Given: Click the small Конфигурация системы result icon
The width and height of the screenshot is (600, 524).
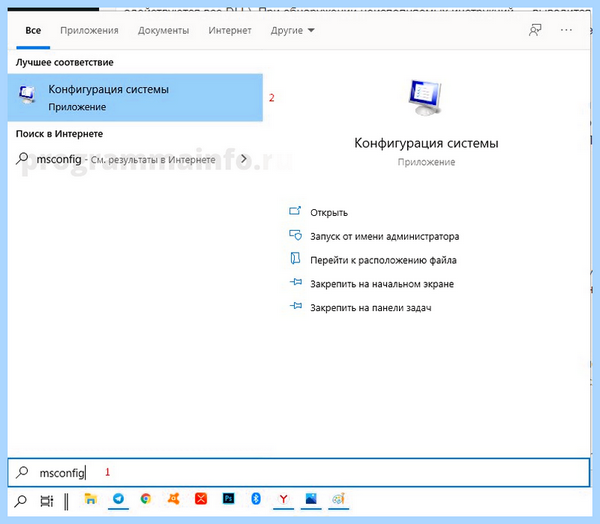Looking at the screenshot, I should (27, 94).
